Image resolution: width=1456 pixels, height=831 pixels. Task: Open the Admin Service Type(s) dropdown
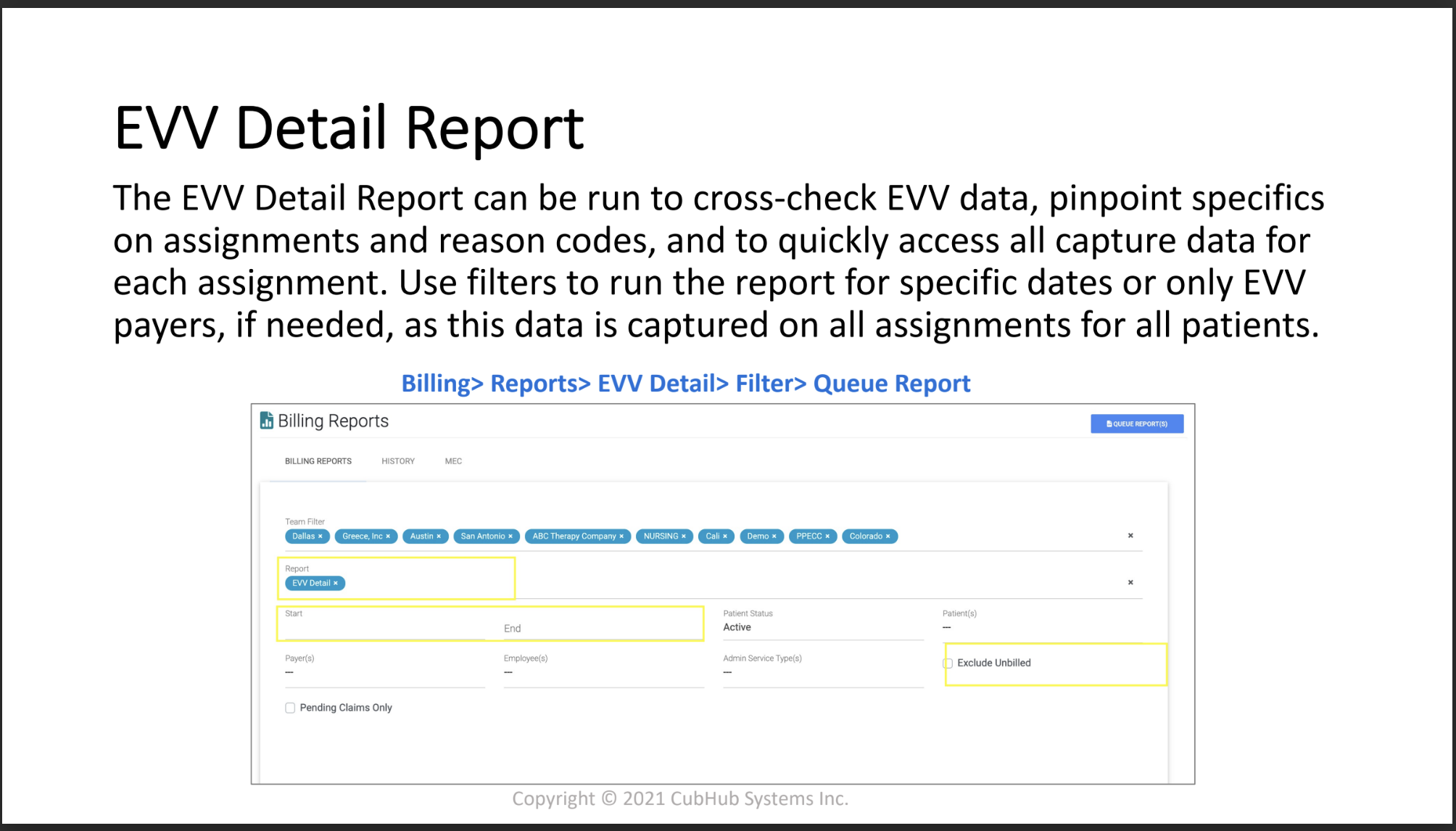pos(823,669)
